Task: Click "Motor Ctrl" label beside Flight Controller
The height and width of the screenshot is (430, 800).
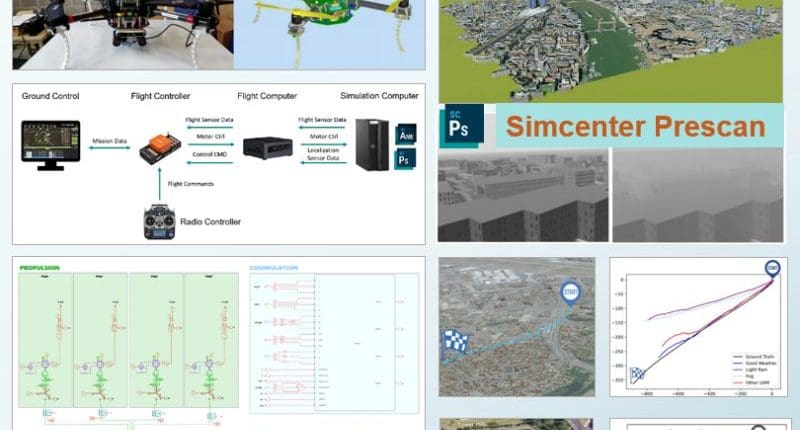Action: click(x=210, y=136)
